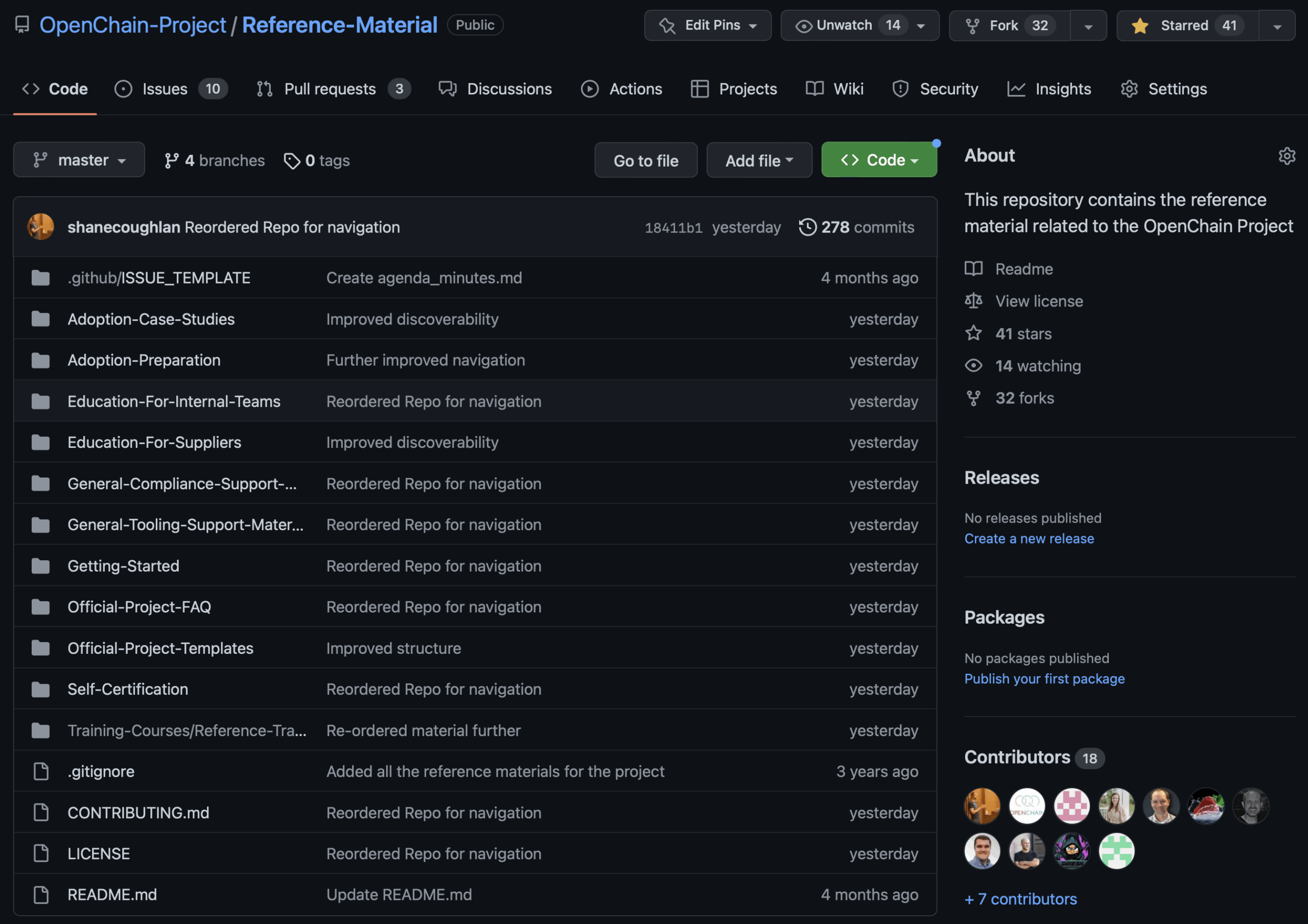
Task: Go to the Projects tab
Action: click(734, 89)
